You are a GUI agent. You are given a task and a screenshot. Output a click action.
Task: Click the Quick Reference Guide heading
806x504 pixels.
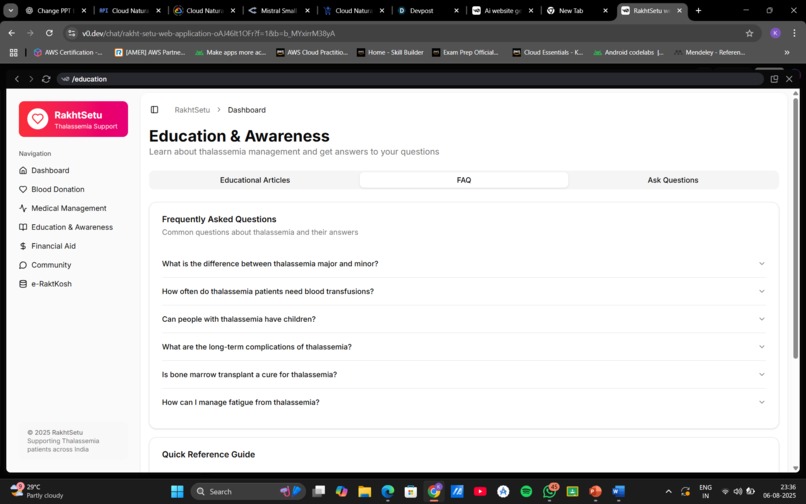208,454
